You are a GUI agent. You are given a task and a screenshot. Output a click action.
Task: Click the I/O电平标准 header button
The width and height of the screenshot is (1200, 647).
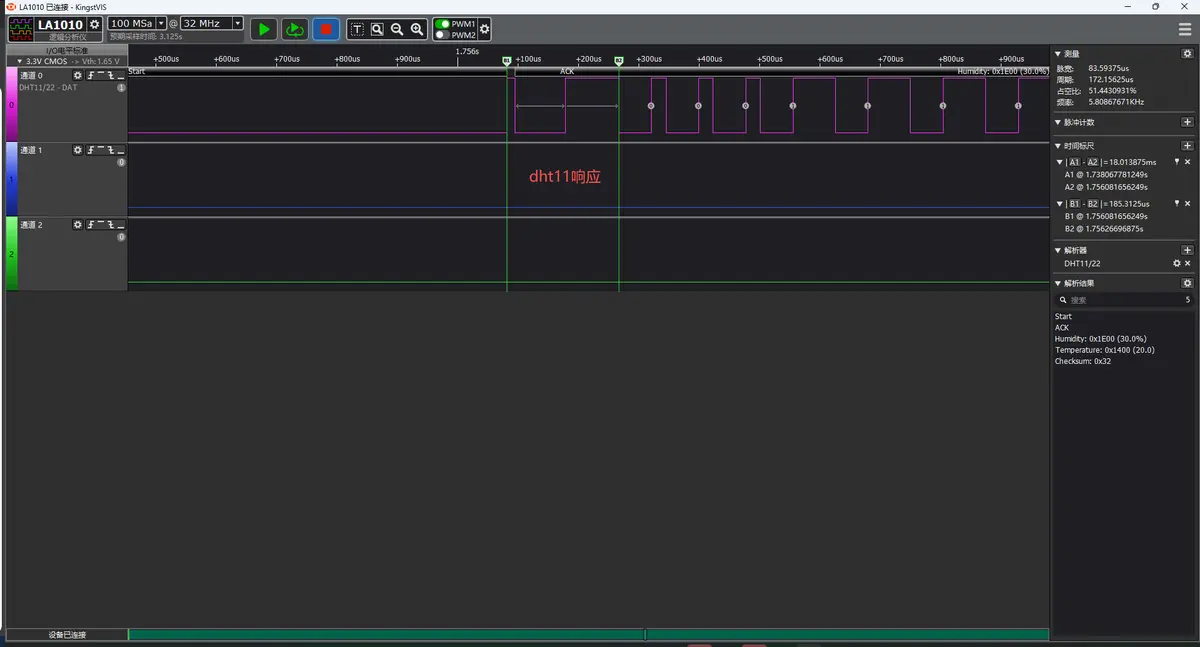67,50
